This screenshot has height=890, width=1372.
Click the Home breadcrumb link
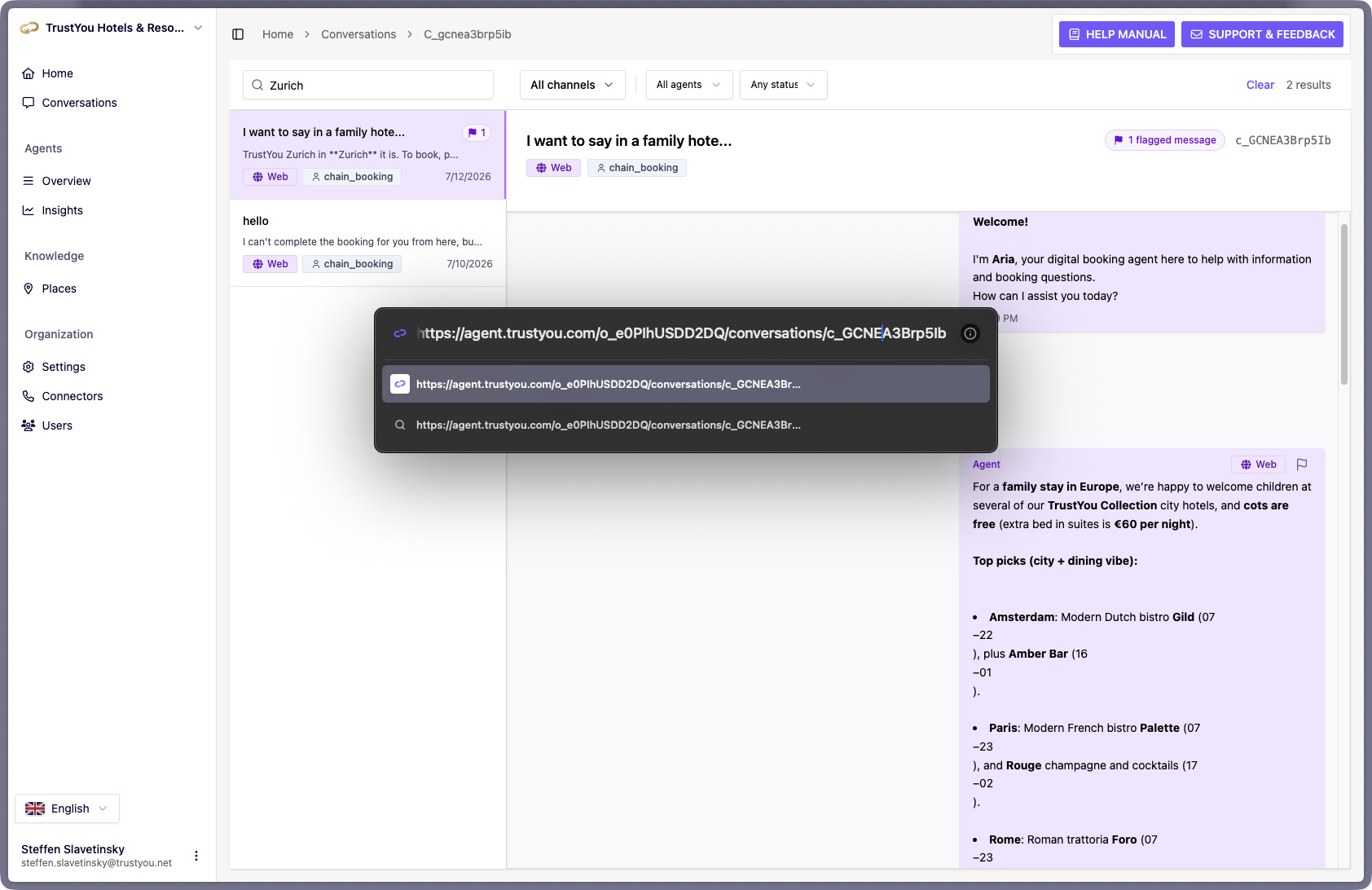[x=278, y=34]
